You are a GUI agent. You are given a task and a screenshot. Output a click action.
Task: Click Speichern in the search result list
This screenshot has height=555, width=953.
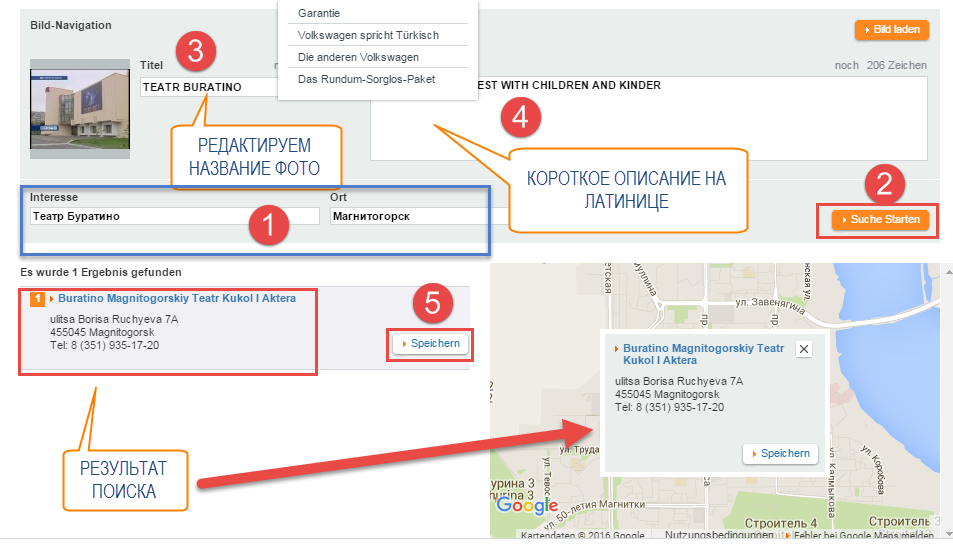tap(431, 344)
